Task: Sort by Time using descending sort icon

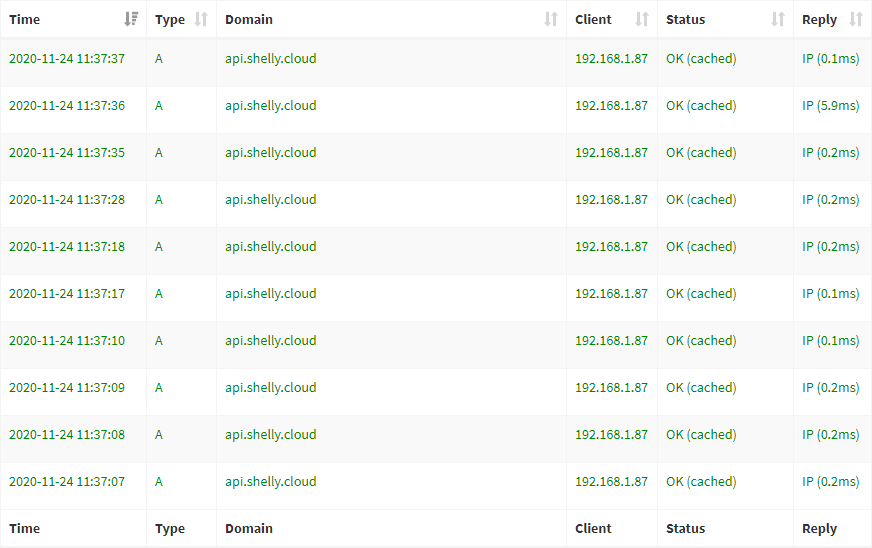Action: click(131, 19)
